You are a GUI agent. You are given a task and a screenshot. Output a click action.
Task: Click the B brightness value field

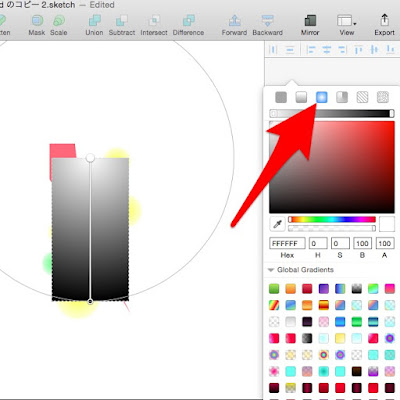pyautogui.click(x=362, y=243)
